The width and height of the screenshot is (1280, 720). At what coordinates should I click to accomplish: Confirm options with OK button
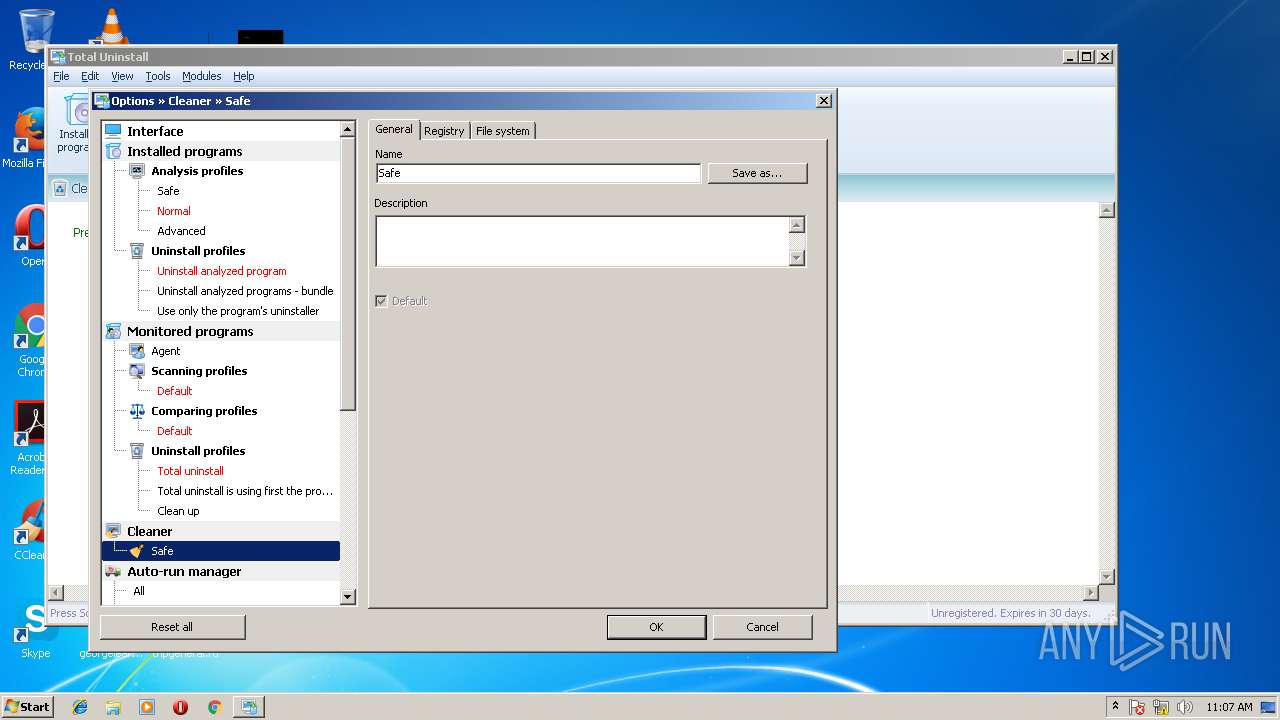click(656, 627)
